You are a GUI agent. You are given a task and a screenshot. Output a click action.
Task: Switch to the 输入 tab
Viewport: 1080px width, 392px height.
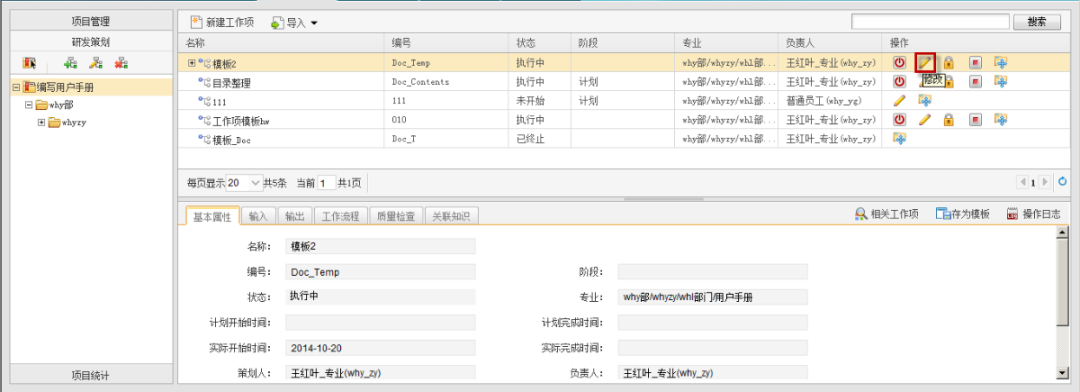click(x=258, y=216)
